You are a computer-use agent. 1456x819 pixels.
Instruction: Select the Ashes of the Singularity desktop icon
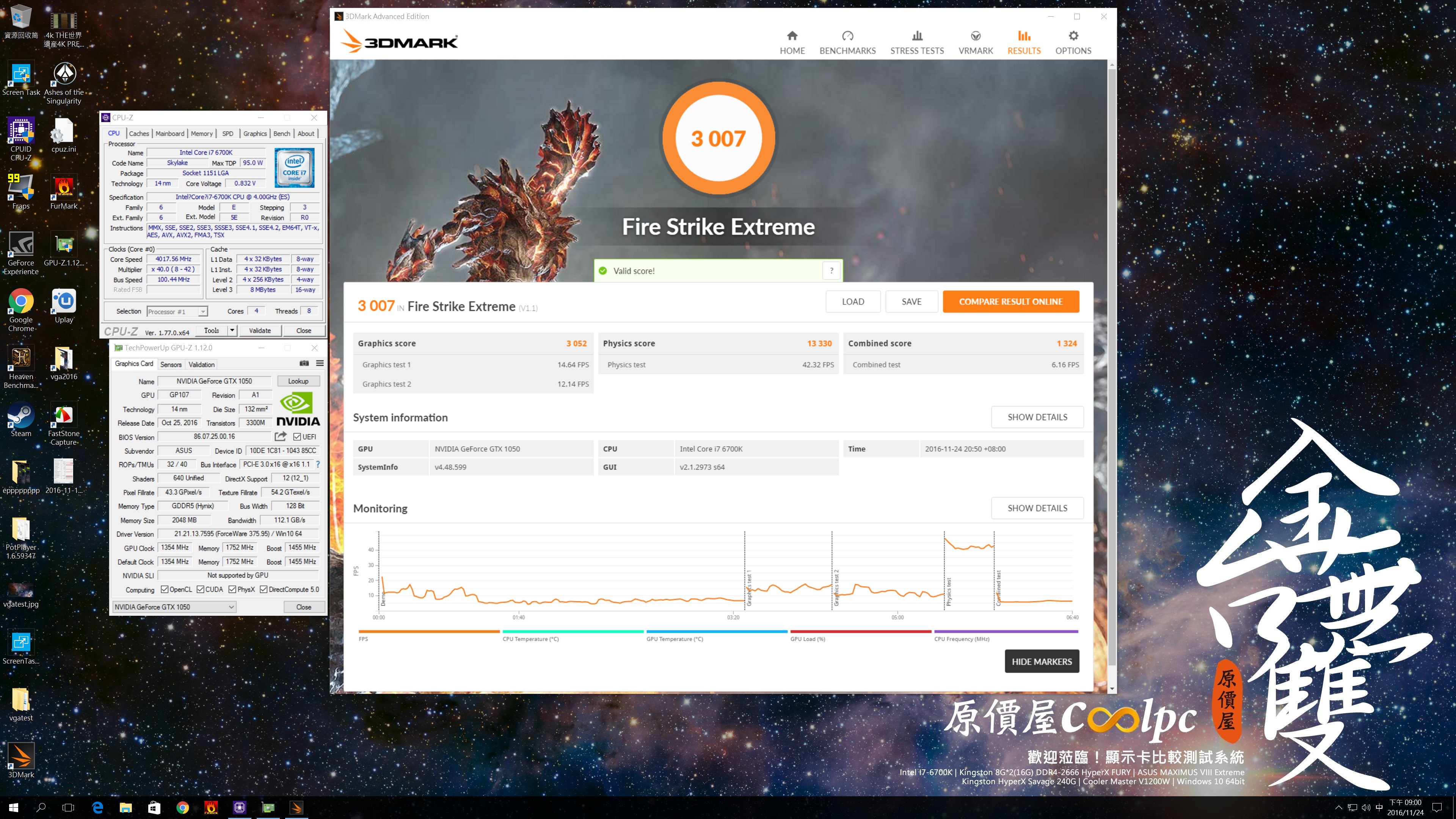64,83
